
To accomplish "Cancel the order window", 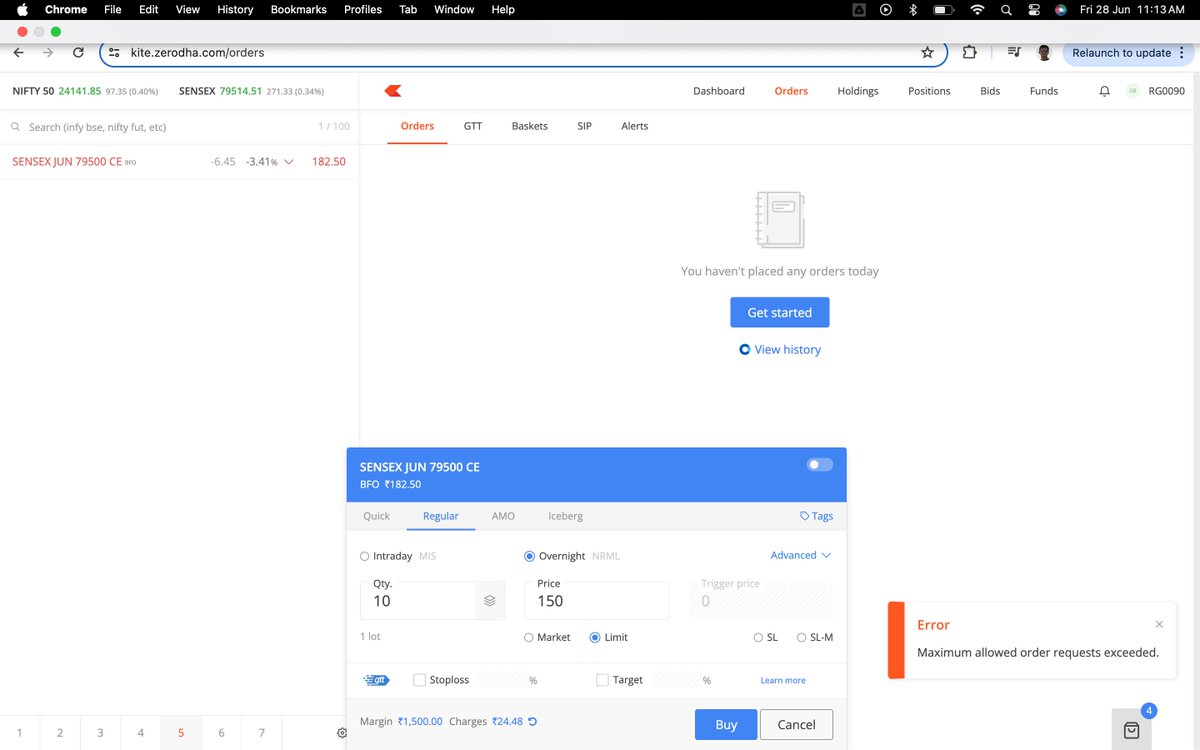I will click(797, 725).
